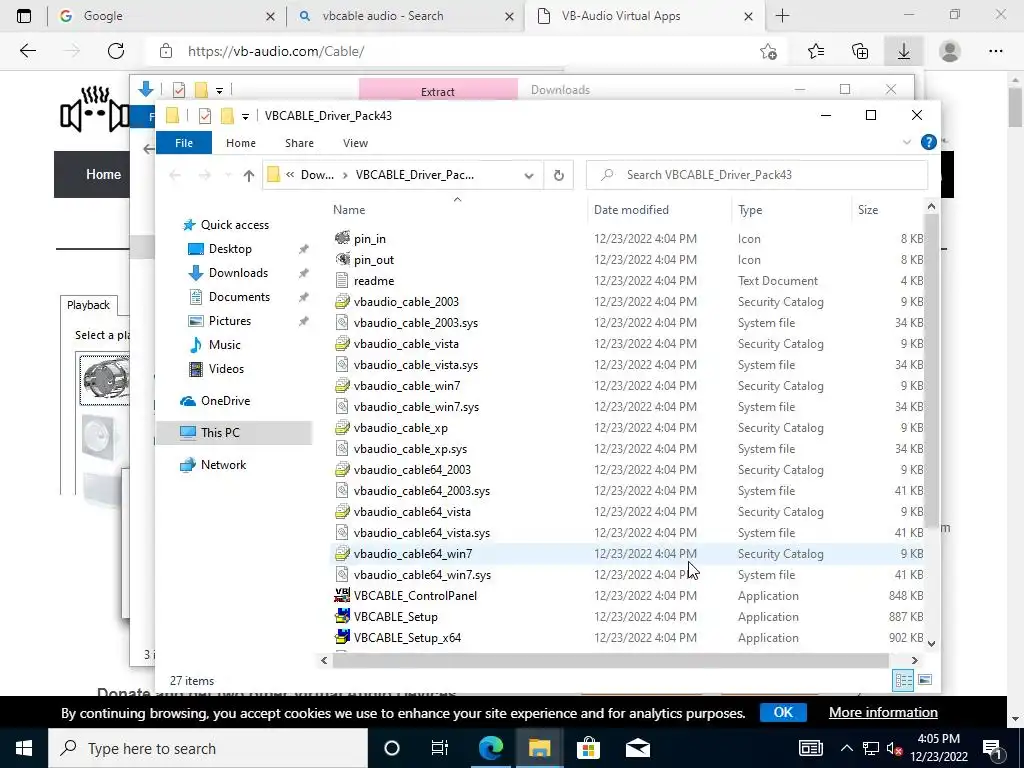Viewport: 1024px width, 768px height.
Task: Click the Home link on VB-Audio site
Action: (103, 174)
